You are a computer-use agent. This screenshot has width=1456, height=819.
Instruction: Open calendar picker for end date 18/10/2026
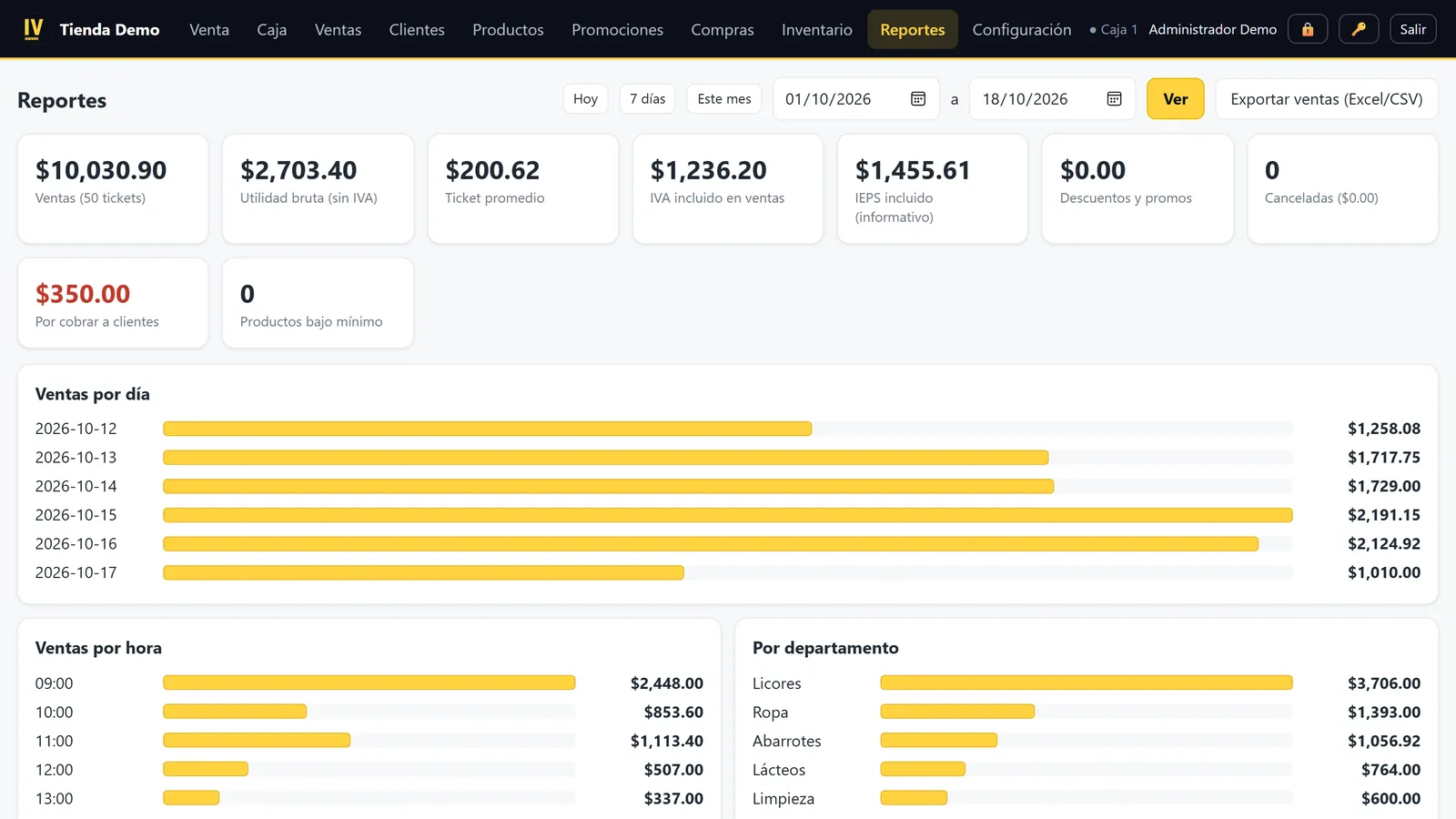[1114, 99]
